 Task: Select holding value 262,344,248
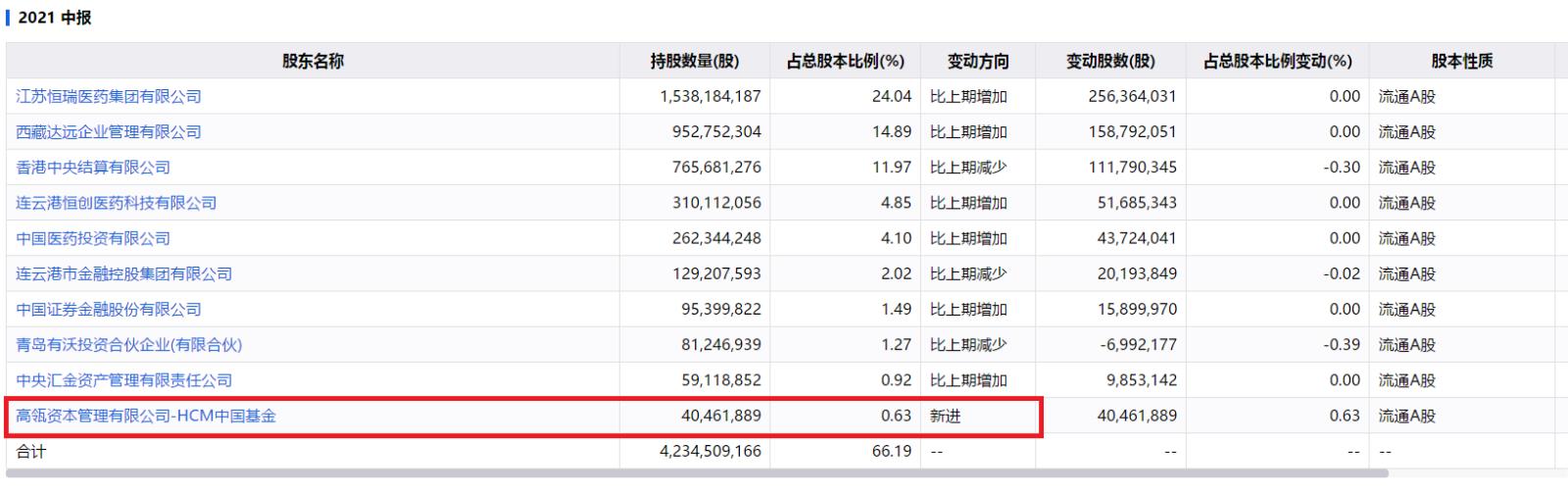(716, 238)
